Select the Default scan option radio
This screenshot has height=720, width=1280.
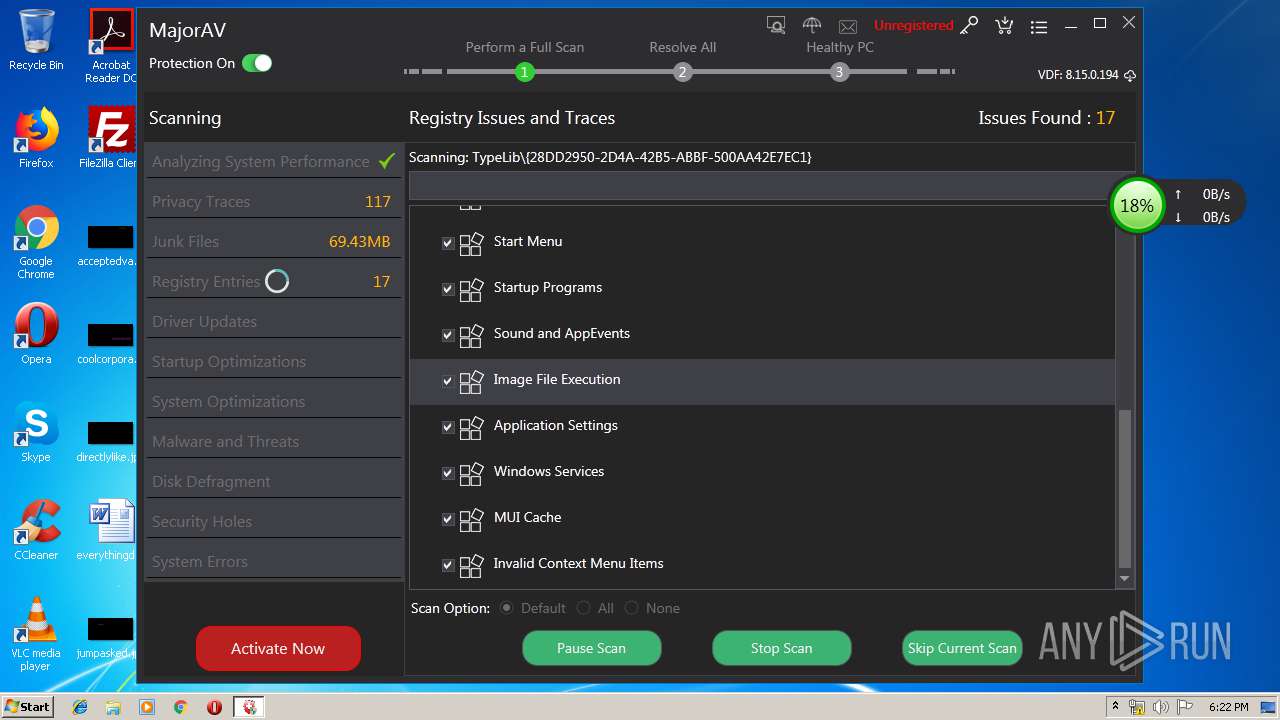point(507,608)
